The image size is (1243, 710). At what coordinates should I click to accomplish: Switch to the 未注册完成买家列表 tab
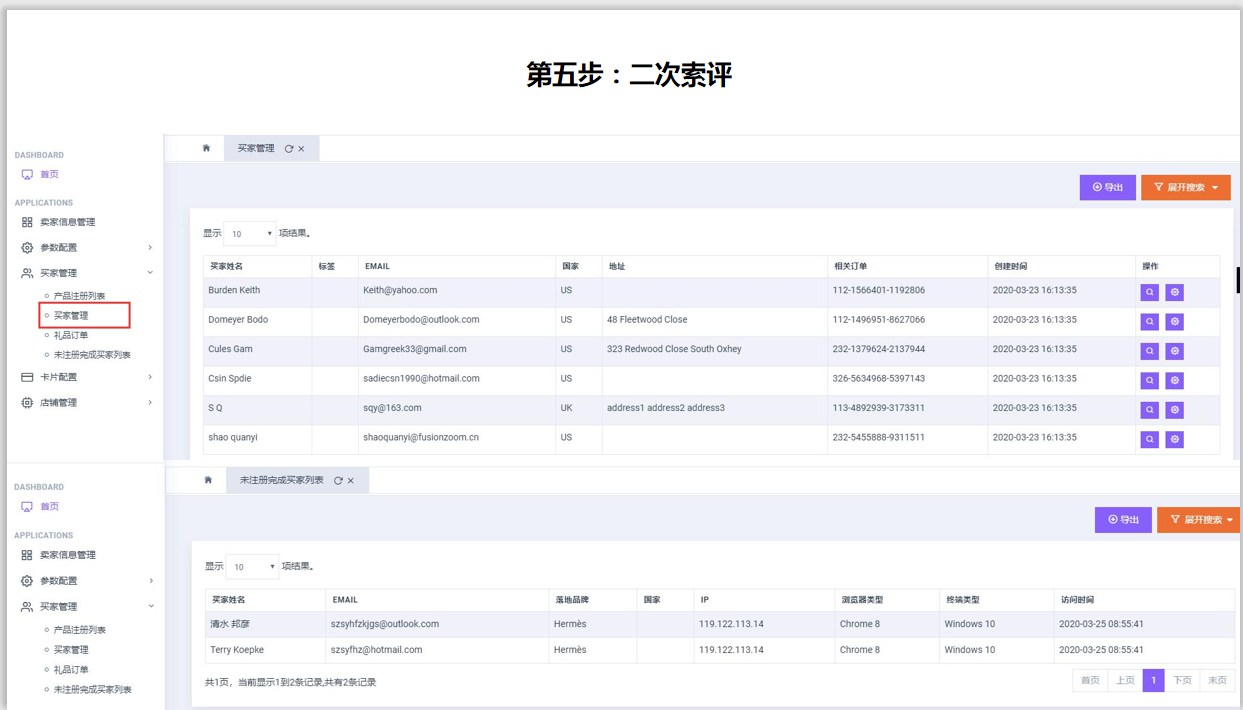click(x=281, y=480)
